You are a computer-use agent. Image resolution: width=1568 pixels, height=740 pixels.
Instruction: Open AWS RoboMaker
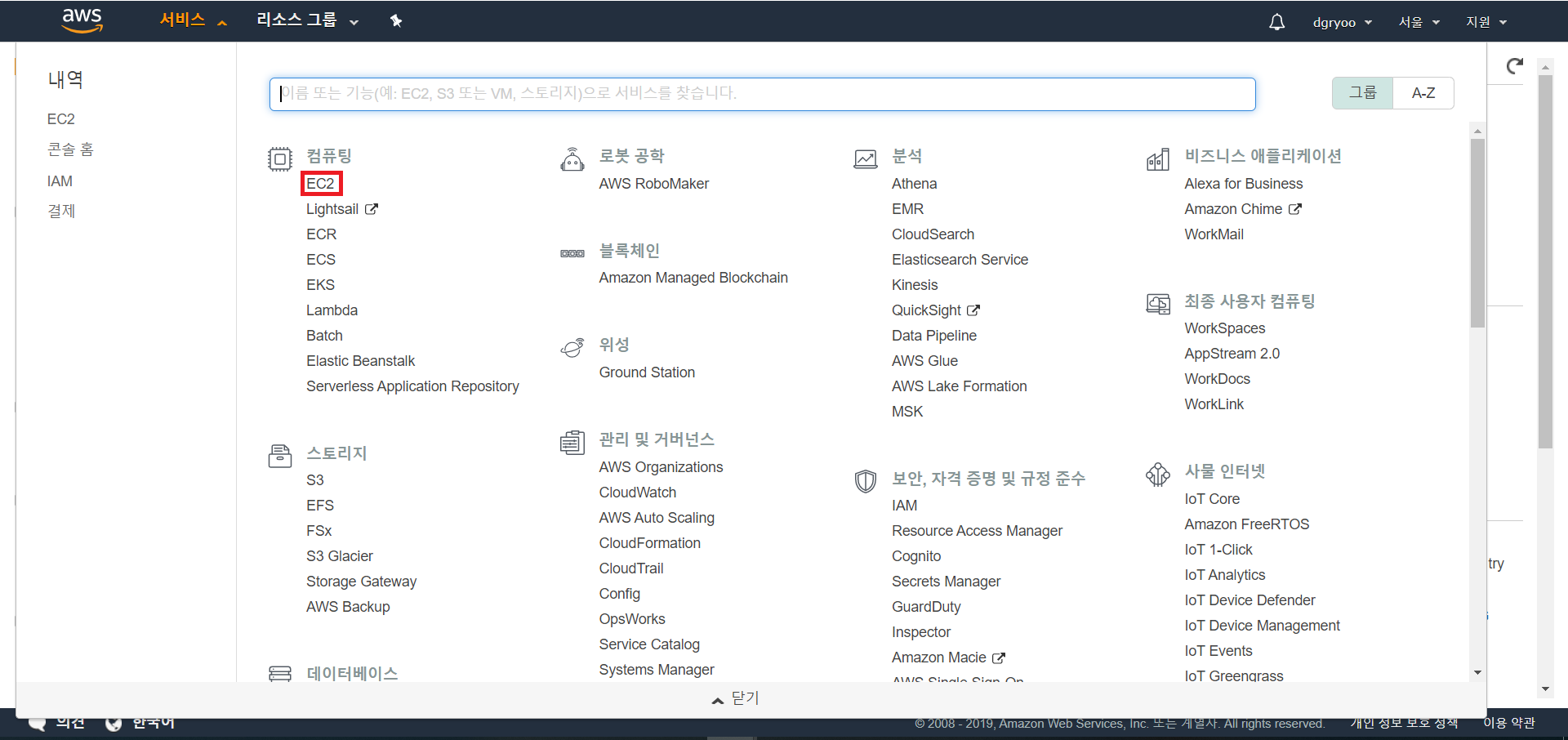[x=654, y=184]
